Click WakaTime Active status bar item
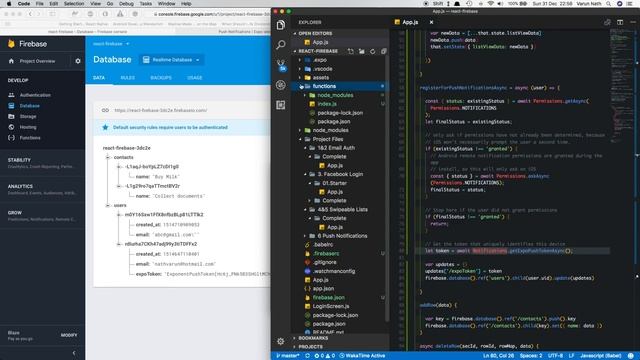 tap(362, 356)
